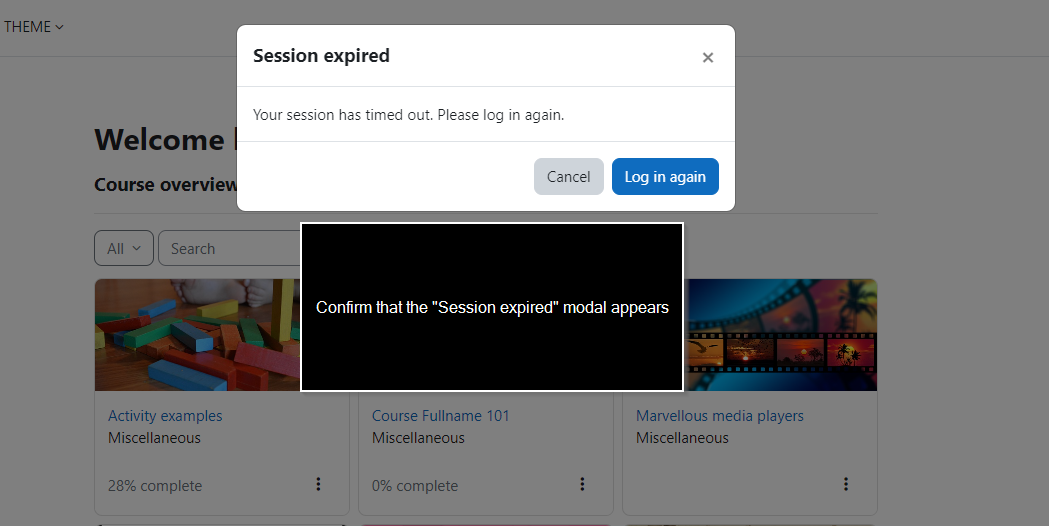Click the Session expired modal title
Viewport: 1049px width, 526px height.
click(x=321, y=56)
